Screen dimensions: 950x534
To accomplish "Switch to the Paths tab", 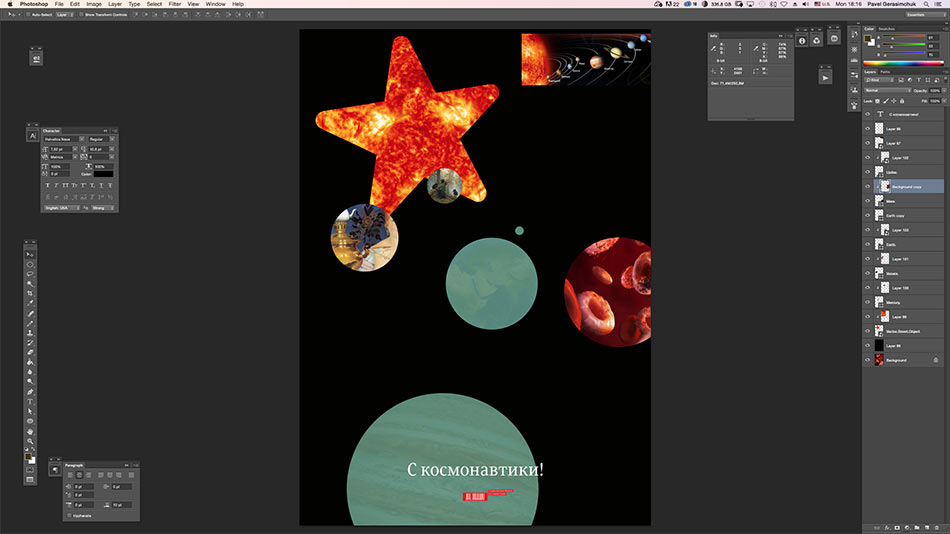I will pyautogui.click(x=885, y=72).
